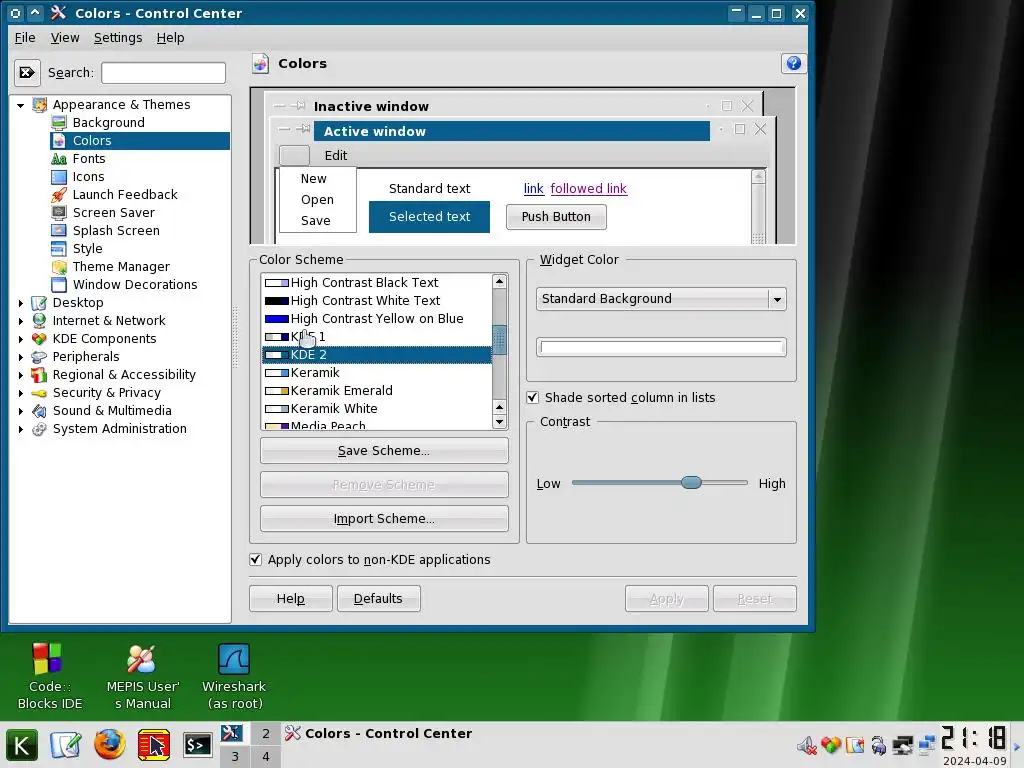Open MEPIS User's Manual desktop icon
This screenshot has width=1024, height=768.
(x=141, y=659)
